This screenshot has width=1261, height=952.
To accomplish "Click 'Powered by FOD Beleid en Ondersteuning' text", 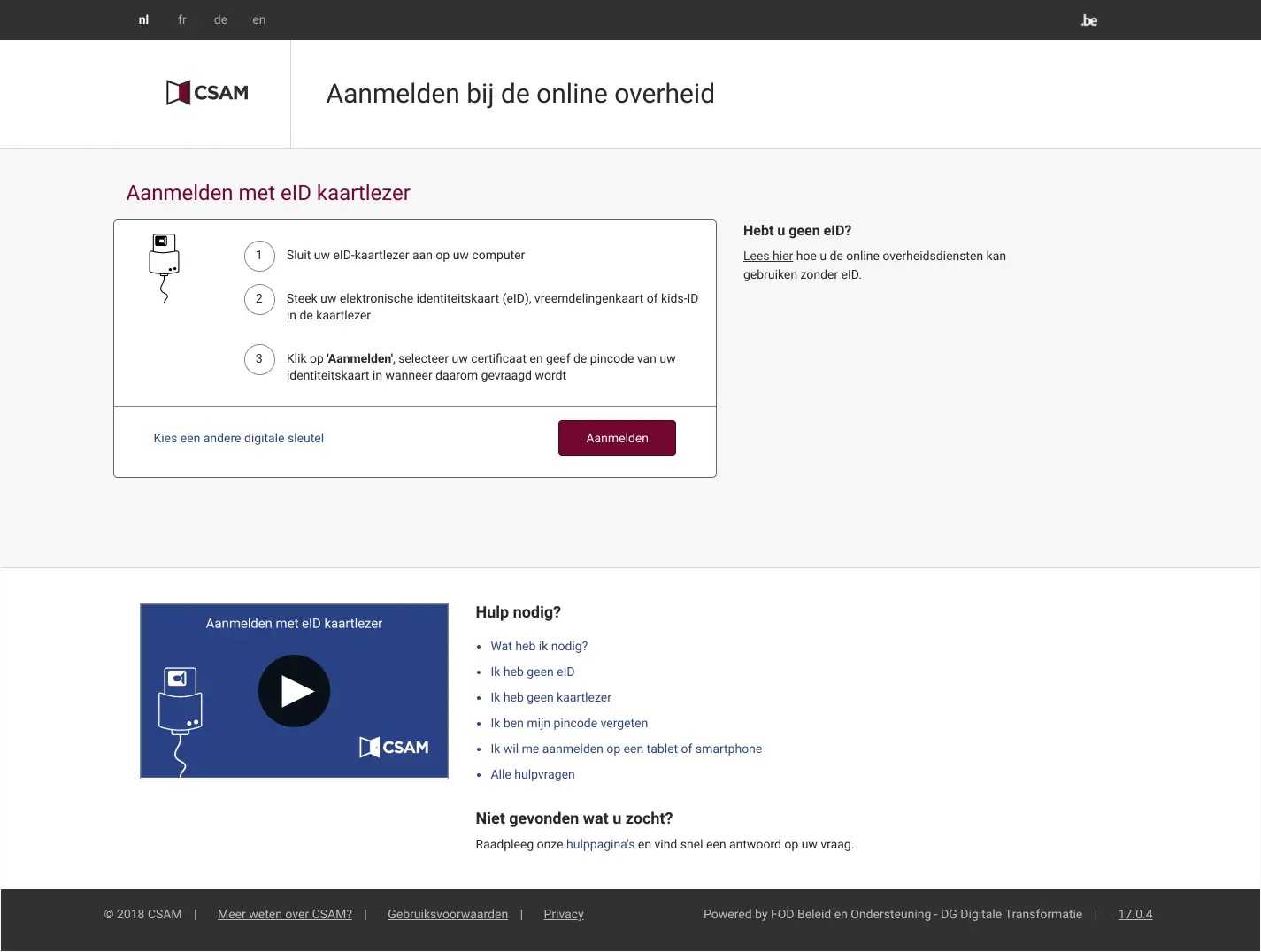I will click(893, 914).
